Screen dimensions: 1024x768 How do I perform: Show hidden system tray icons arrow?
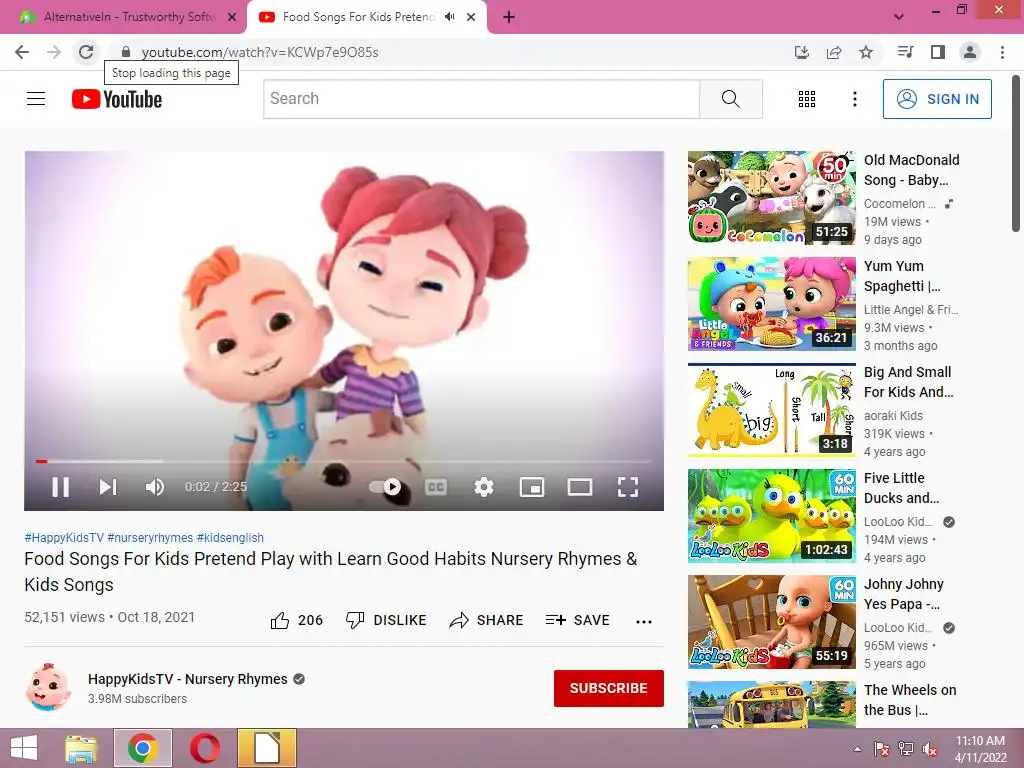(x=857, y=749)
